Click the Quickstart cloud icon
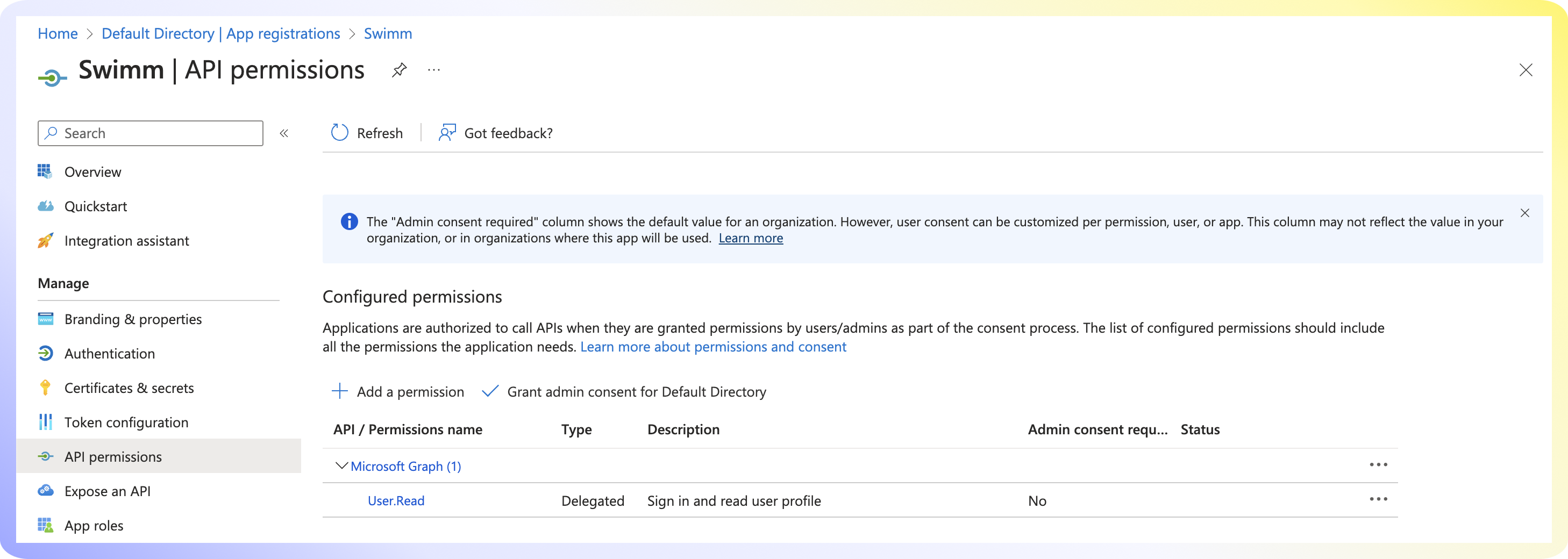1568x559 pixels. (46, 206)
